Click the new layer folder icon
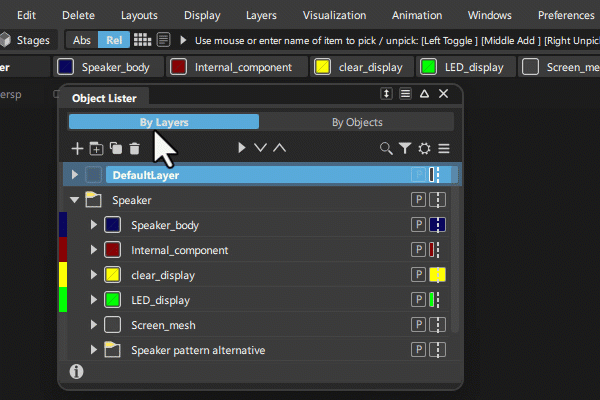Viewport: 600px width, 400px height. click(x=97, y=148)
